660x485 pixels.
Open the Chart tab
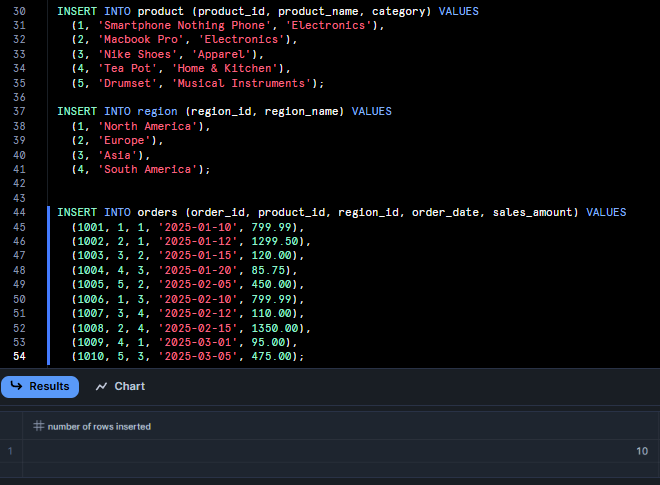(x=120, y=386)
